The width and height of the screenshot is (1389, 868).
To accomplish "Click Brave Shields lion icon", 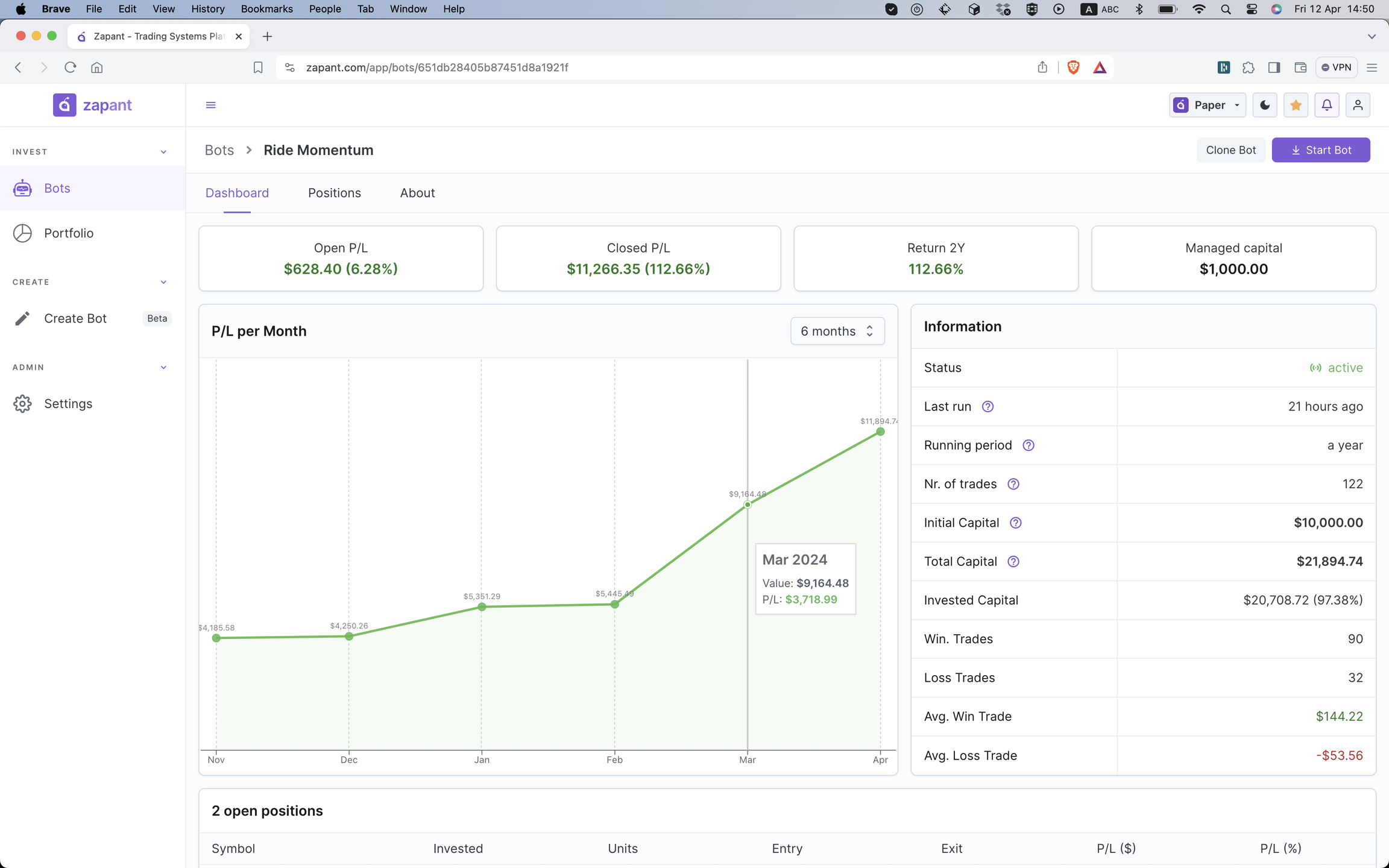I will click(1073, 68).
